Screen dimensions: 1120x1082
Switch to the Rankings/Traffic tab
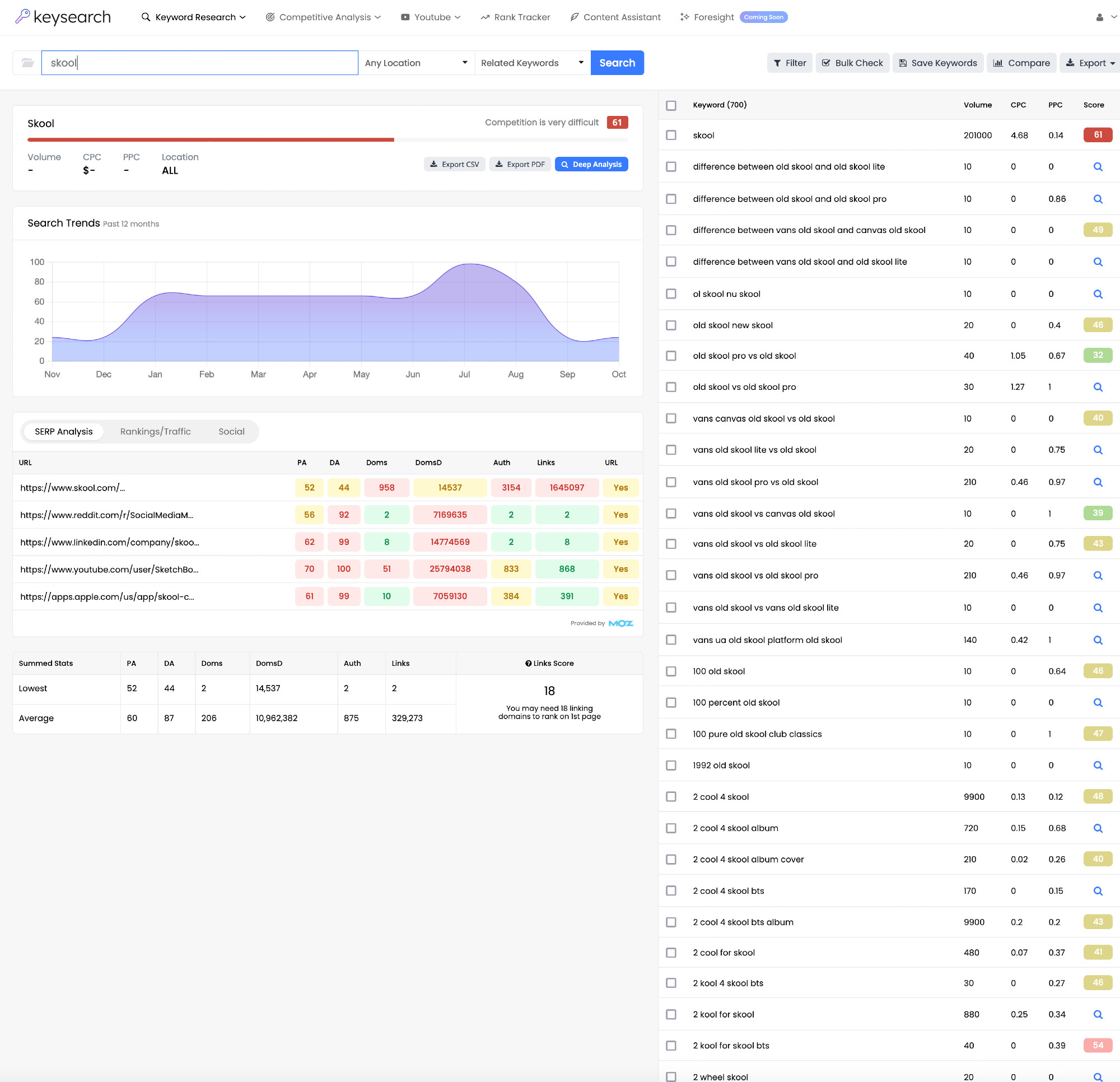(x=156, y=432)
